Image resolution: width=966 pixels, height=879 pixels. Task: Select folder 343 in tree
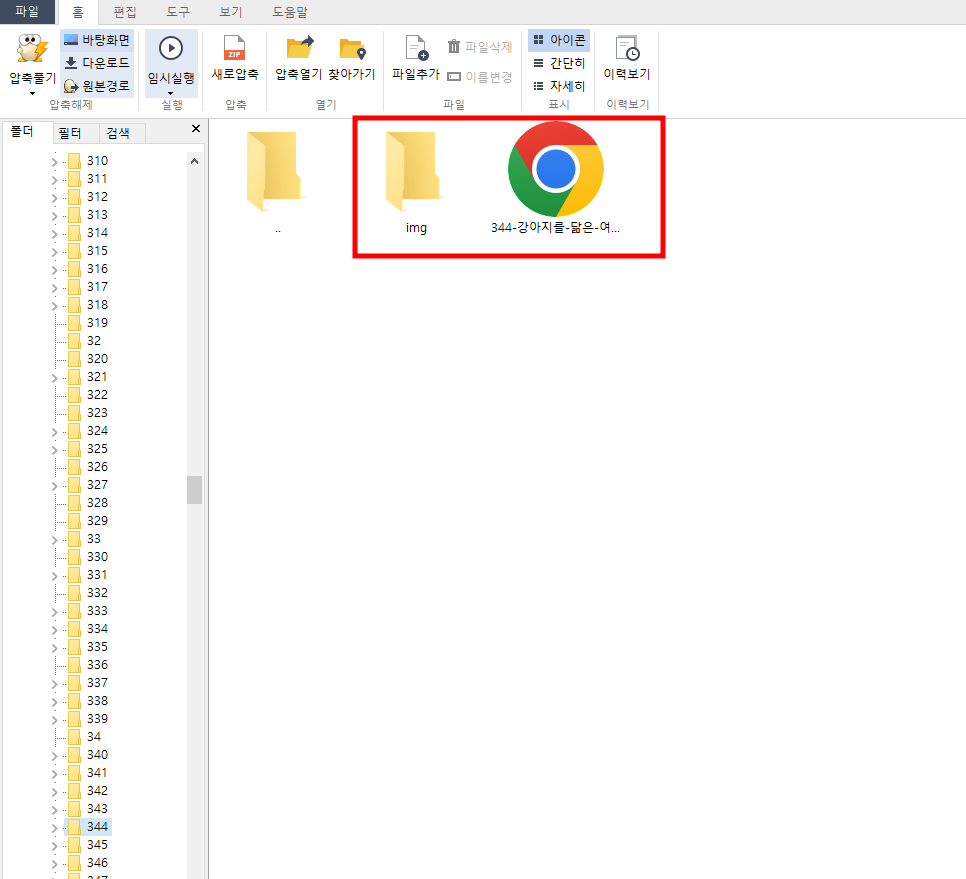(x=97, y=809)
